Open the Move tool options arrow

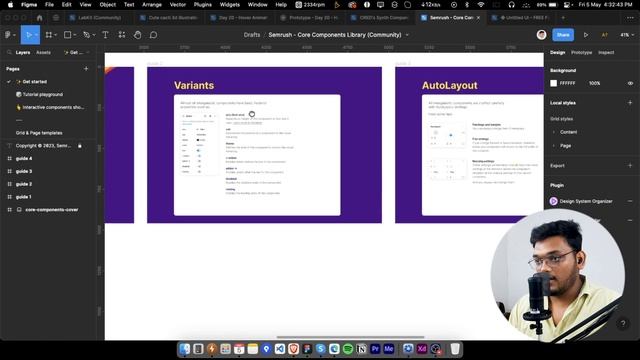click(36, 35)
